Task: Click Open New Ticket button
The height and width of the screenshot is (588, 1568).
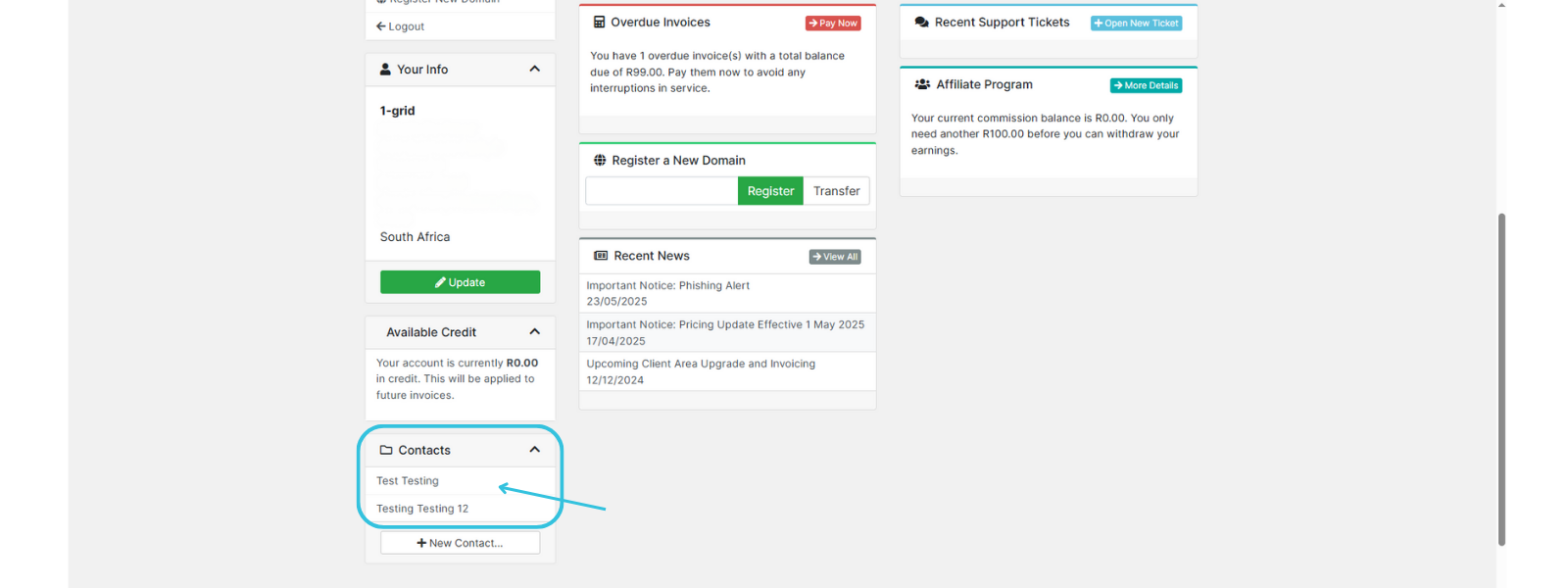Action: click(x=1137, y=23)
